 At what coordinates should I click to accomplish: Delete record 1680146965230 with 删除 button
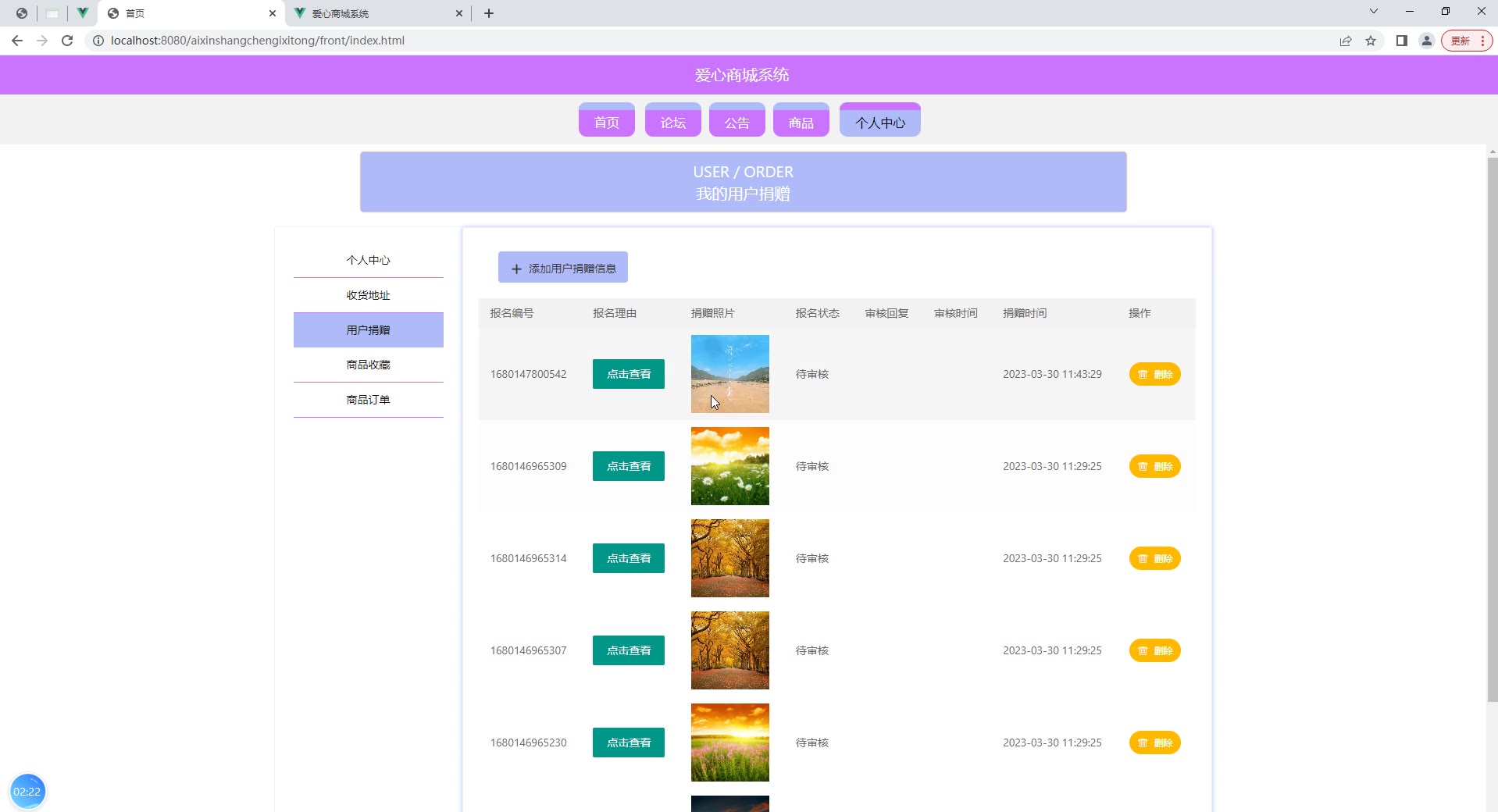(1155, 743)
